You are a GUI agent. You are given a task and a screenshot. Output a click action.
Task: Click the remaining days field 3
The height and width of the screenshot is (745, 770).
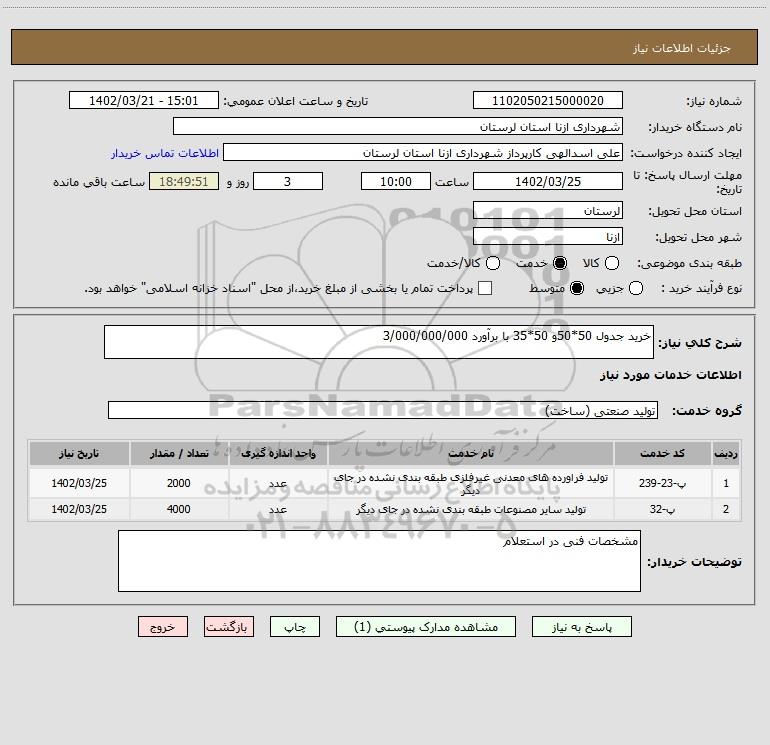(288, 181)
